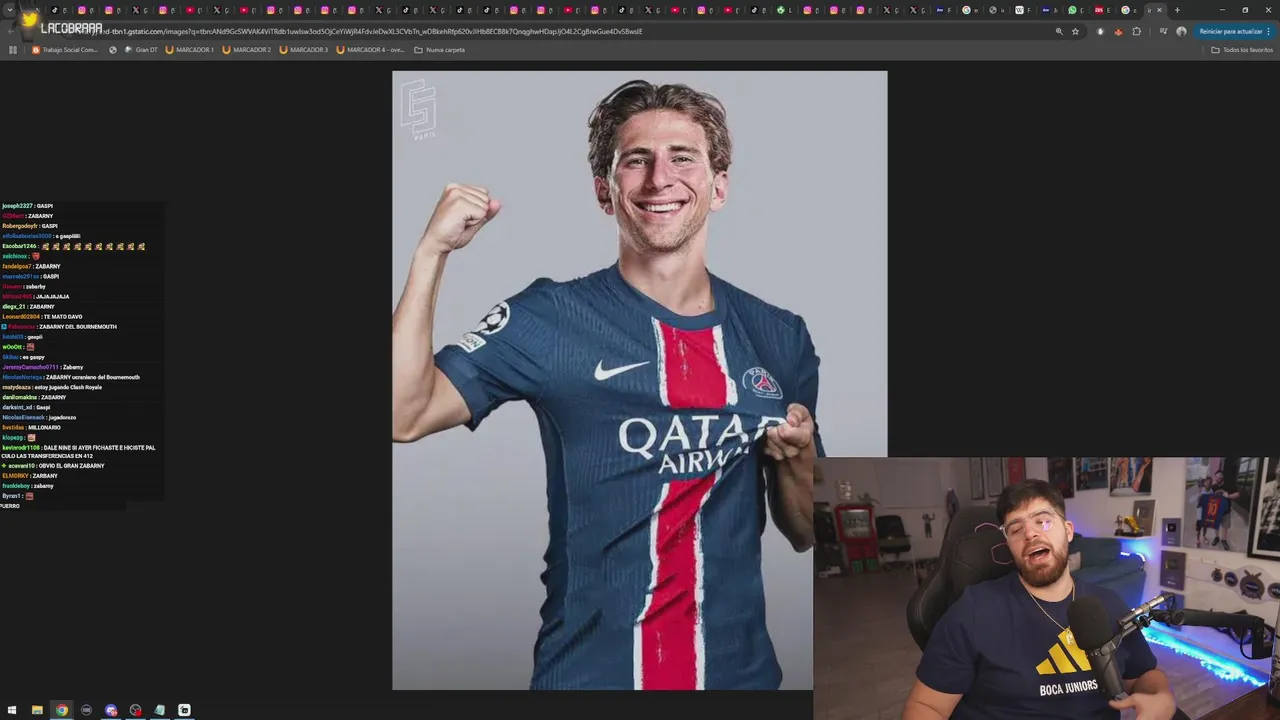Open the round grey app in taskbar
Screen dimensions: 1280x720
tap(86, 710)
